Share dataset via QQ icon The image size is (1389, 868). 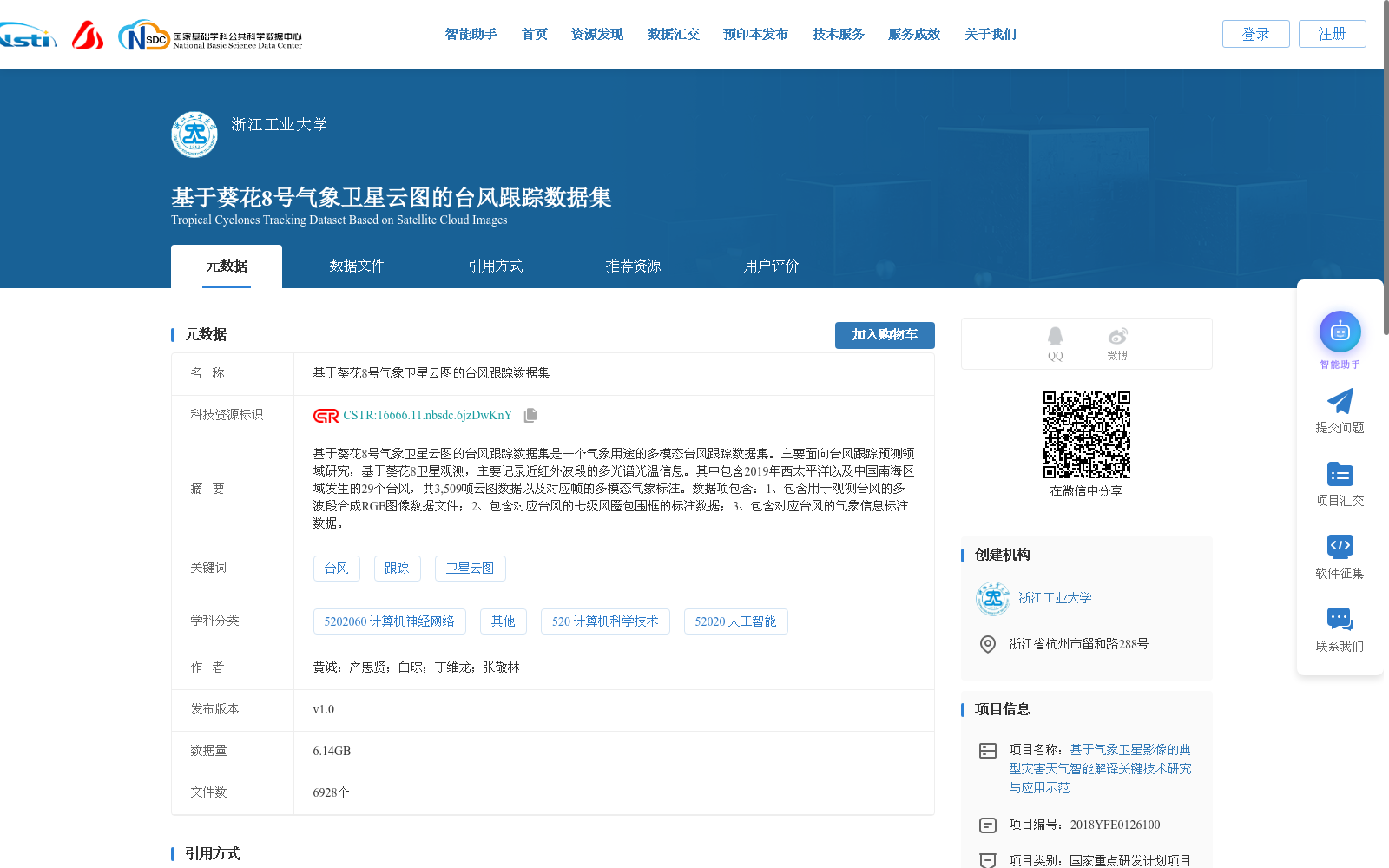pyautogui.click(x=1055, y=344)
